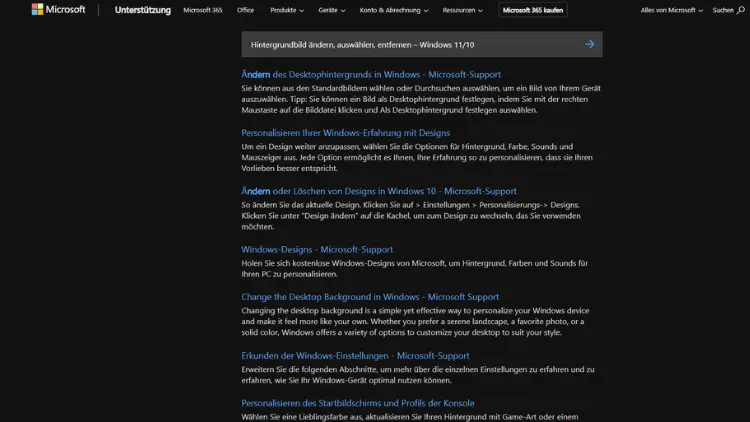Open Personalisieren des Startbildschirms und Profils result
This screenshot has width=750, height=422.
[358, 403]
